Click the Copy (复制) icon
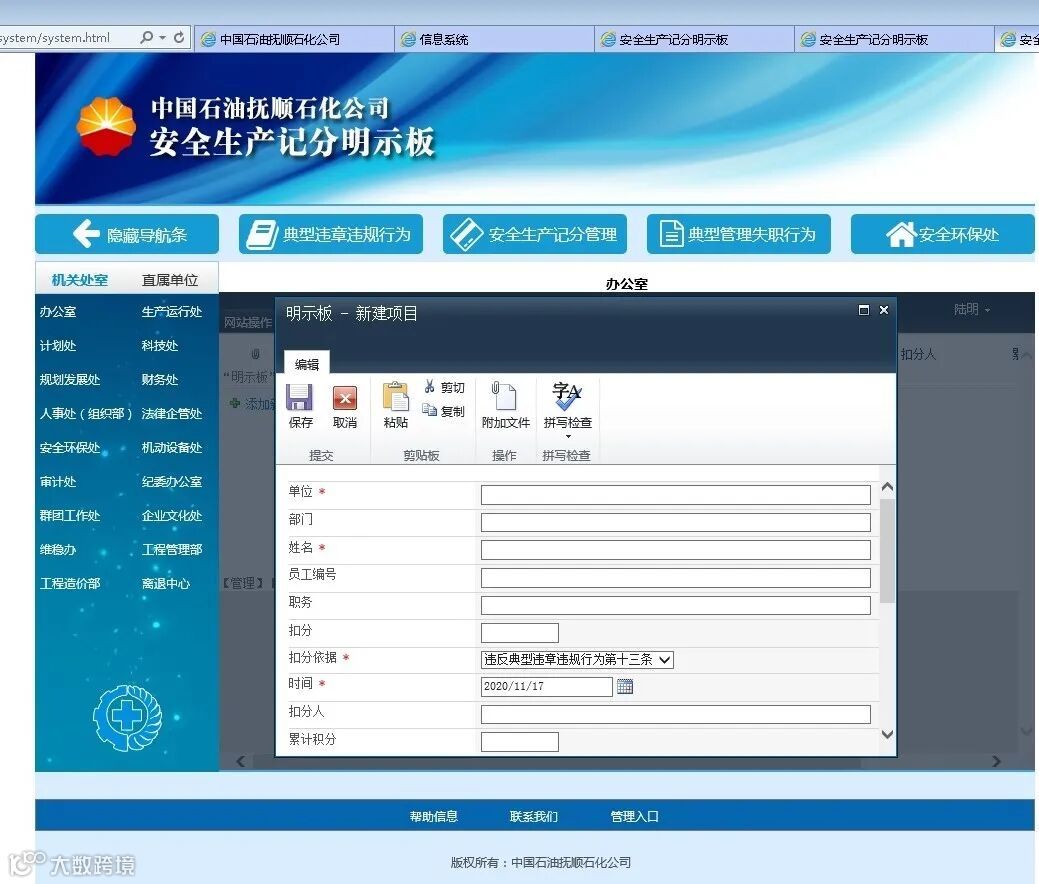This screenshot has height=884, width=1039. pyautogui.click(x=429, y=410)
